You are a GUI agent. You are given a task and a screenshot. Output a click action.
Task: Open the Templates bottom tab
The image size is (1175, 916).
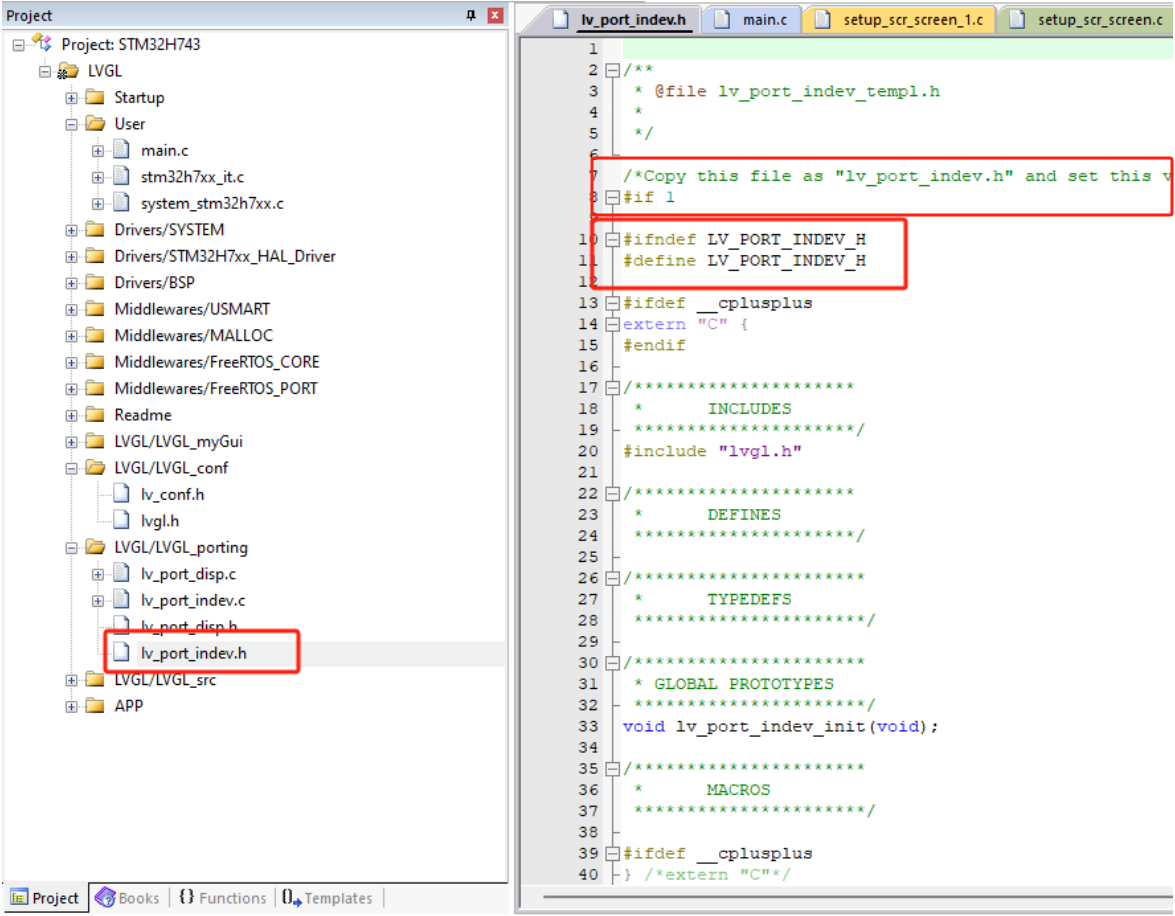[x=327, y=898]
